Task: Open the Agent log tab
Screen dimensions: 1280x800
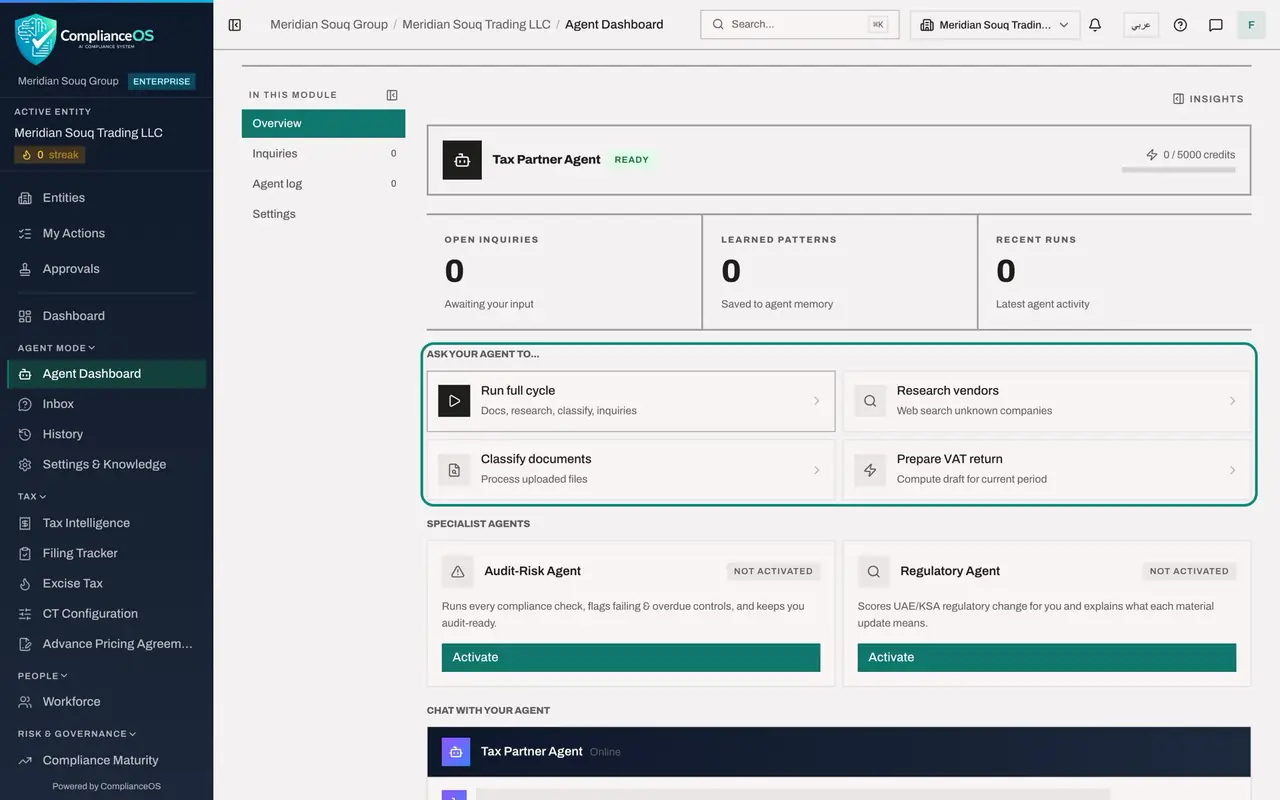Action: [x=323, y=184]
